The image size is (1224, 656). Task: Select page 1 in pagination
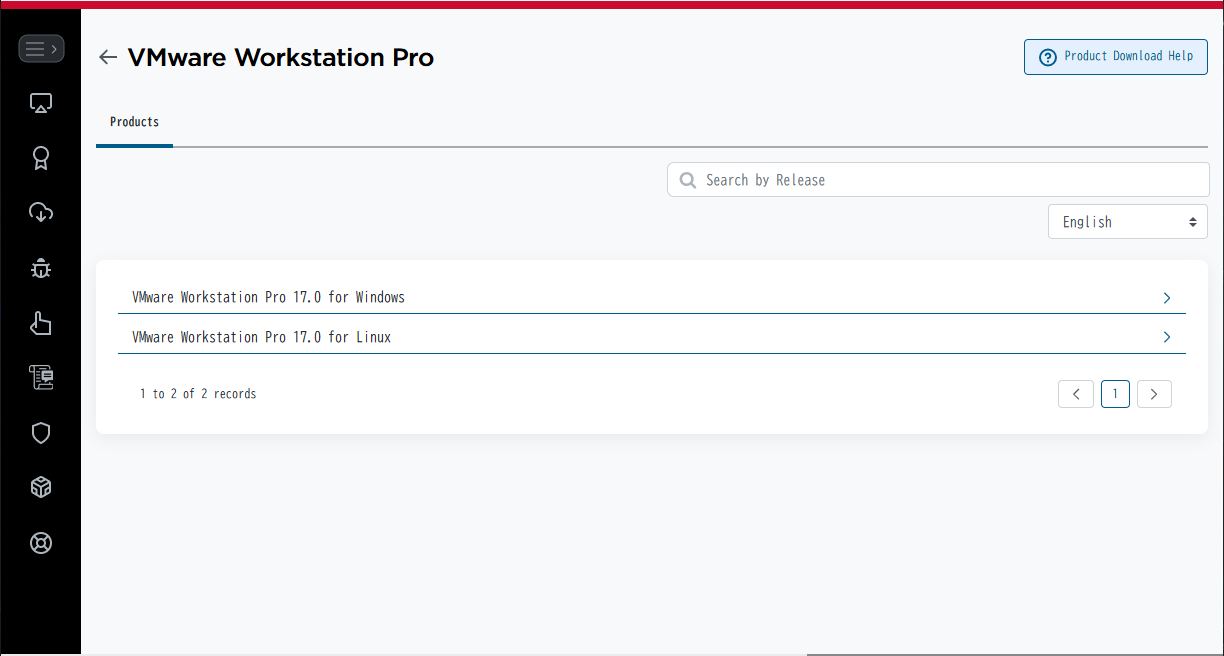[1115, 394]
